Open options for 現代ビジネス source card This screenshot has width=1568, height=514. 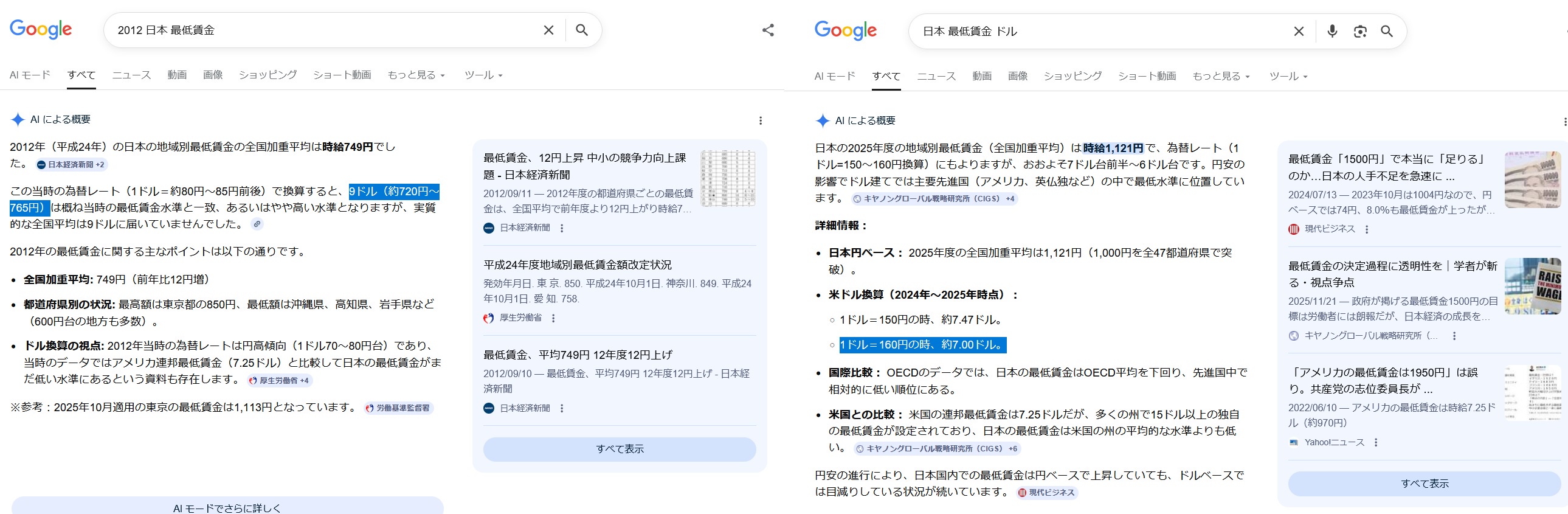click(1367, 229)
